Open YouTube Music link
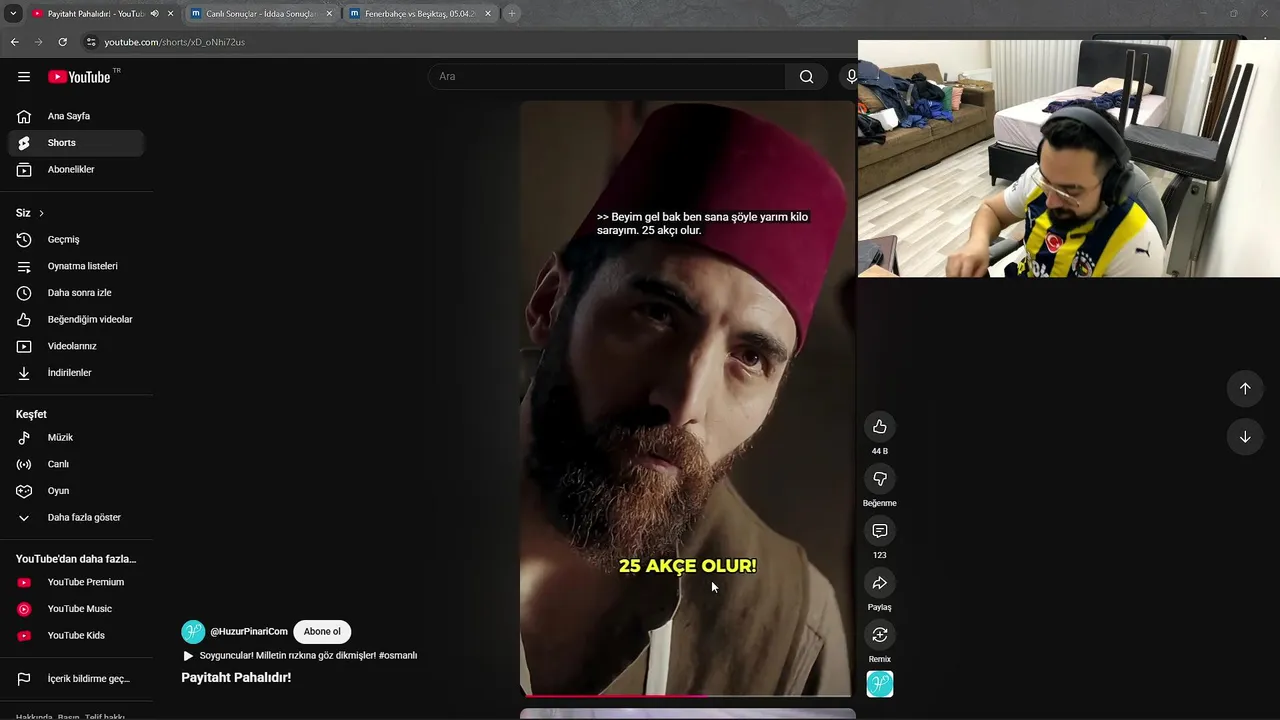 (x=76, y=609)
